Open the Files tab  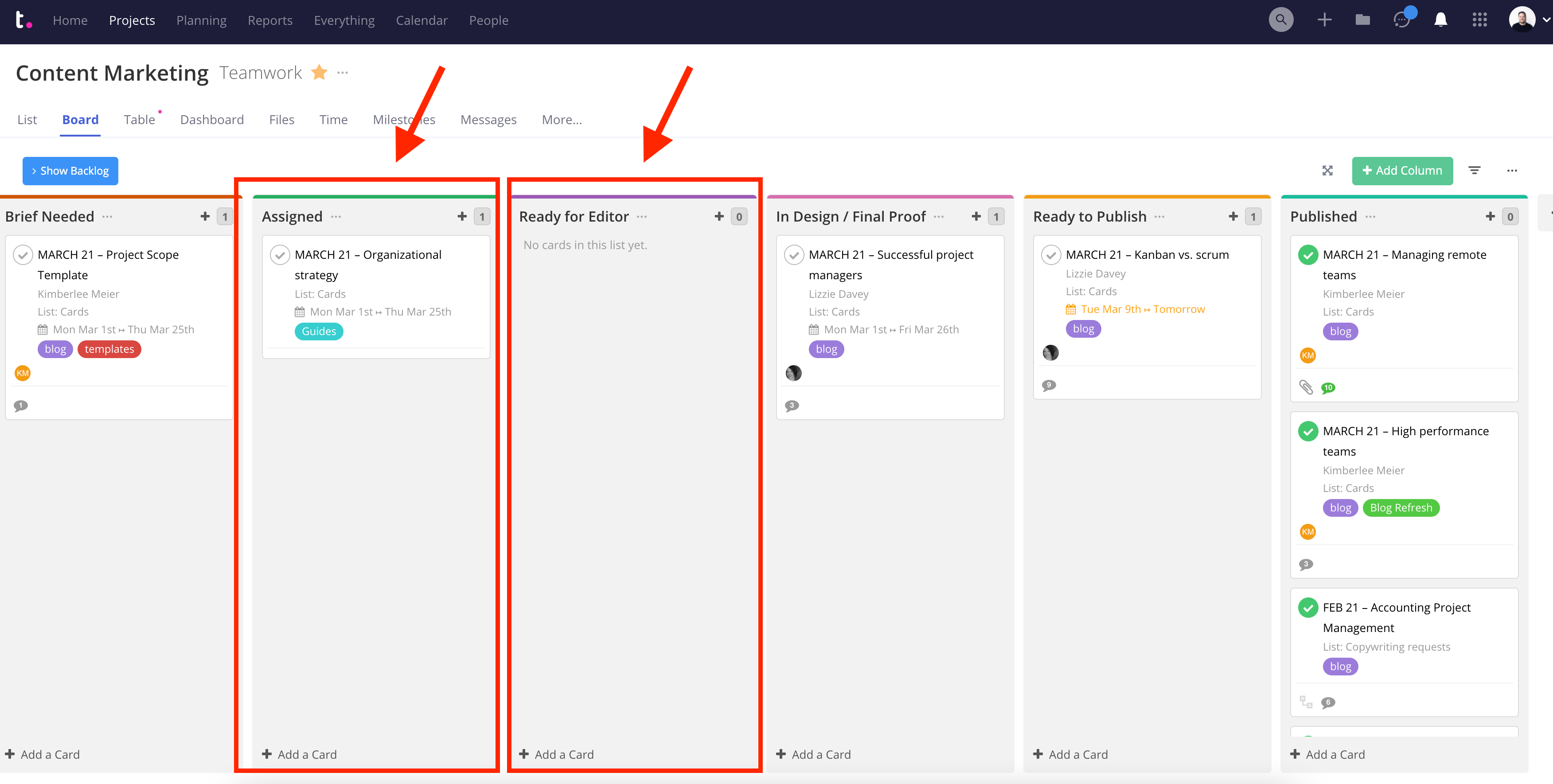[281, 119]
